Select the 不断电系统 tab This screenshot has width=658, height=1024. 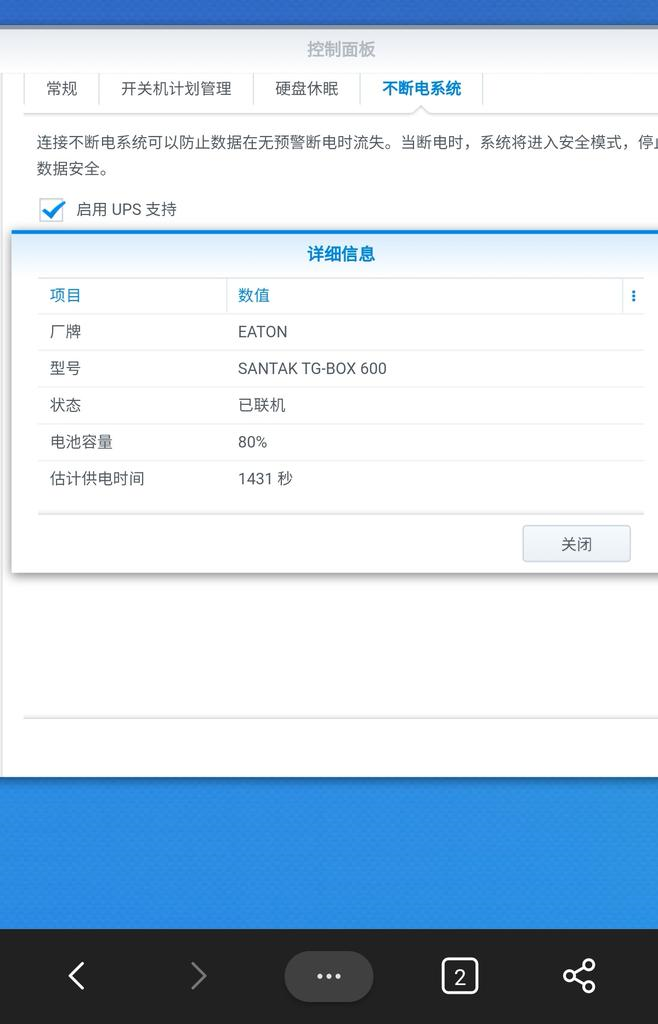click(x=422, y=89)
